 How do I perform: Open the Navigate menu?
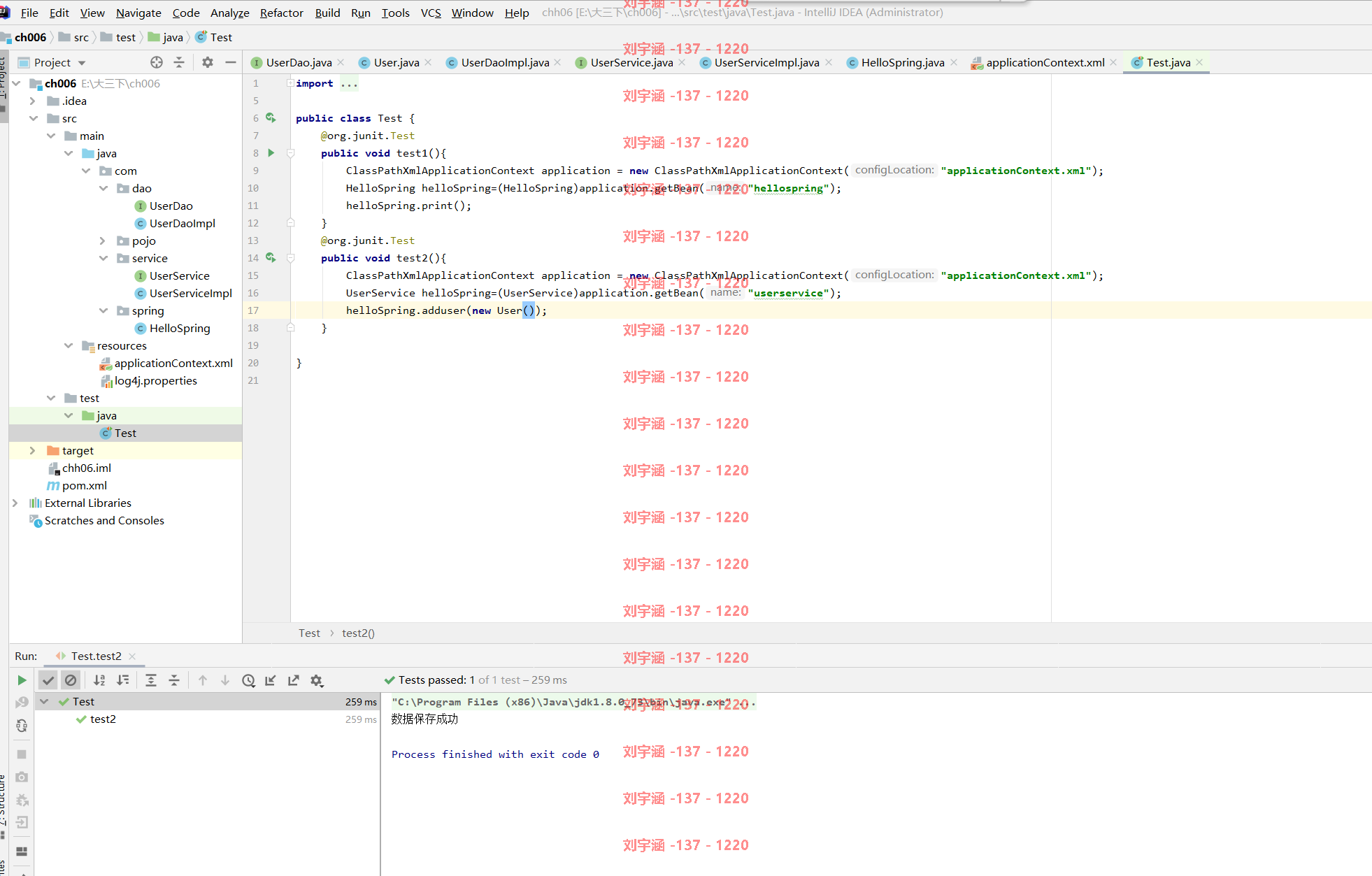[138, 13]
